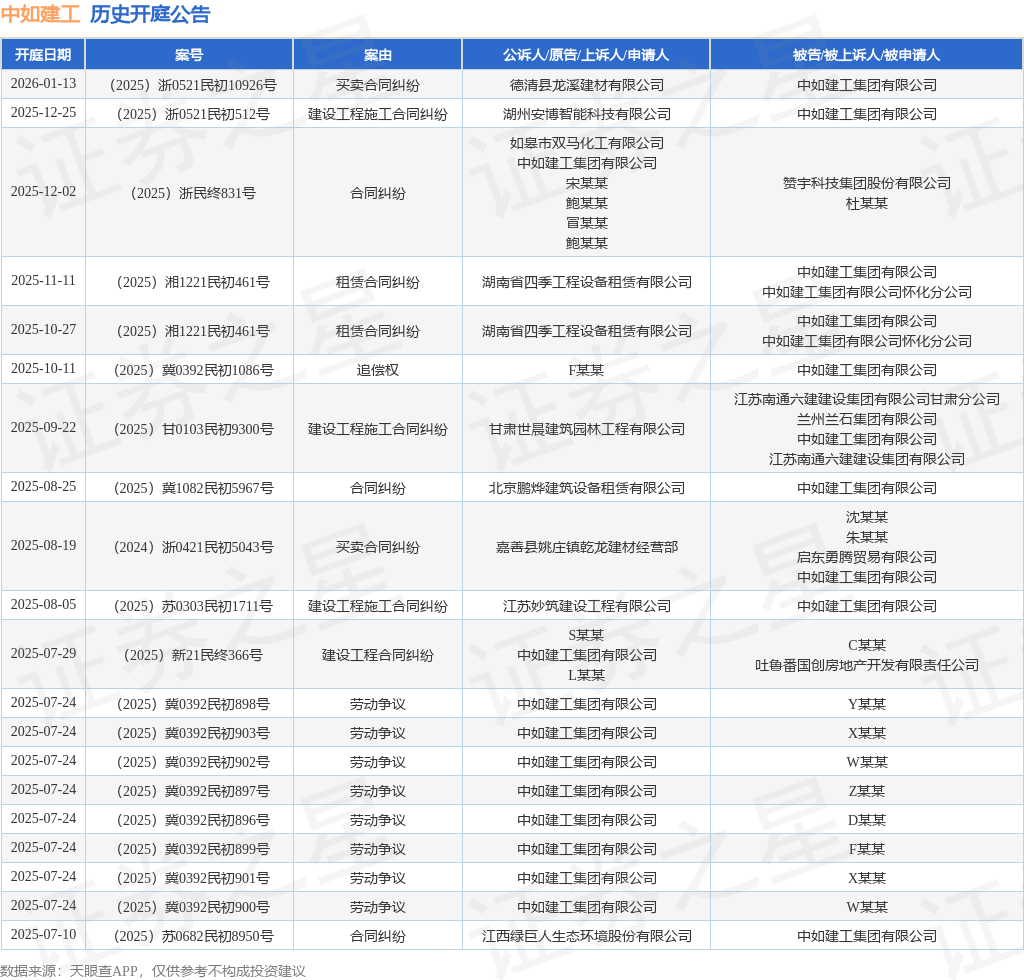Click plaintiff 宋某某
Screen dimensions: 1024x980
click(586, 183)
